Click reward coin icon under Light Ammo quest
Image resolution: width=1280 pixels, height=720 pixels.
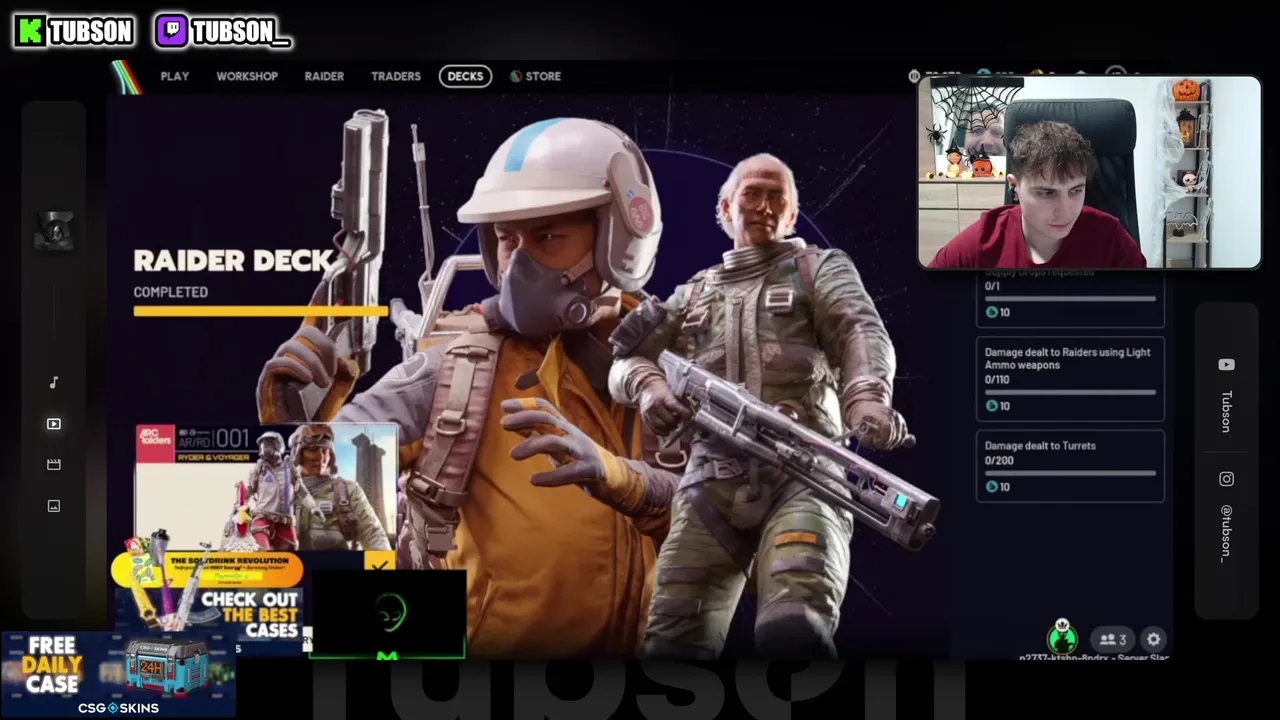click(992, 406)
